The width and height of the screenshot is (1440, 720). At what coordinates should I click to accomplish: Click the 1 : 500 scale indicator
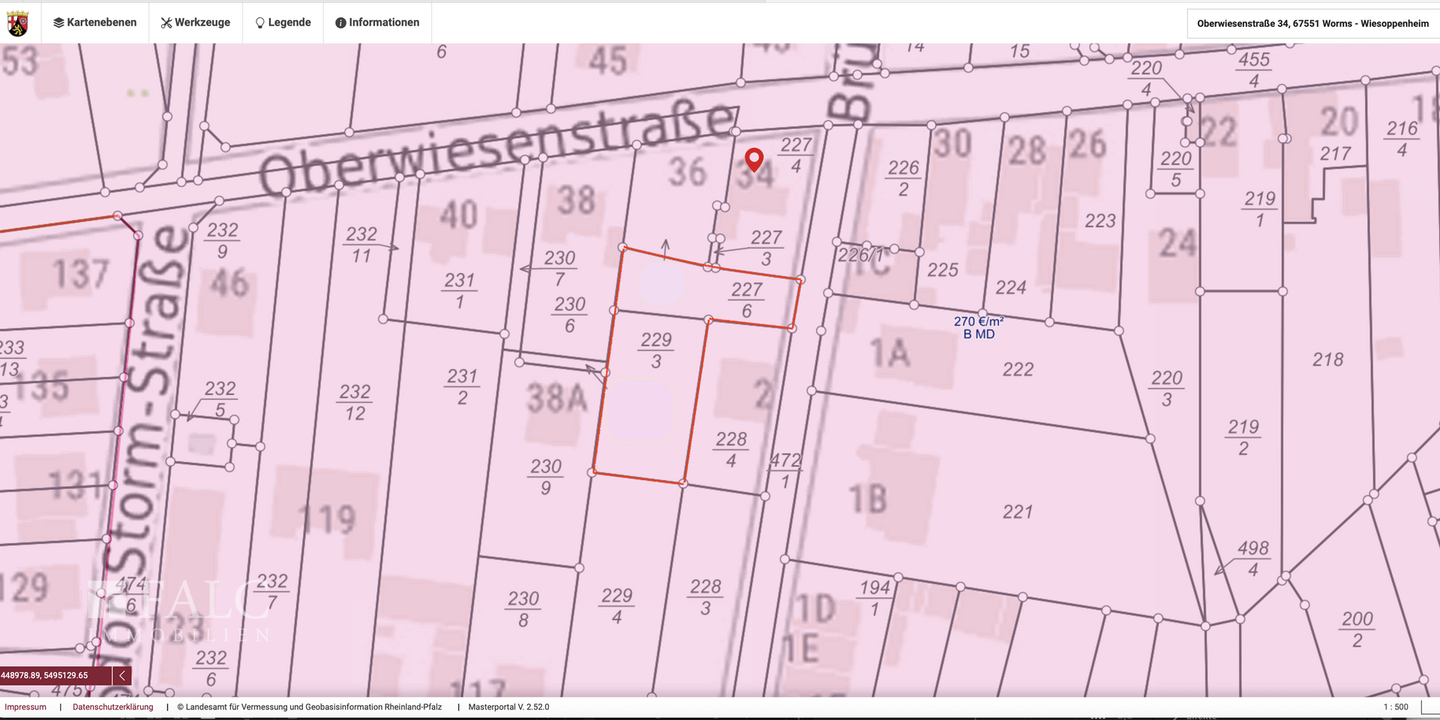pyautogui.click(x=1395, y=707)
